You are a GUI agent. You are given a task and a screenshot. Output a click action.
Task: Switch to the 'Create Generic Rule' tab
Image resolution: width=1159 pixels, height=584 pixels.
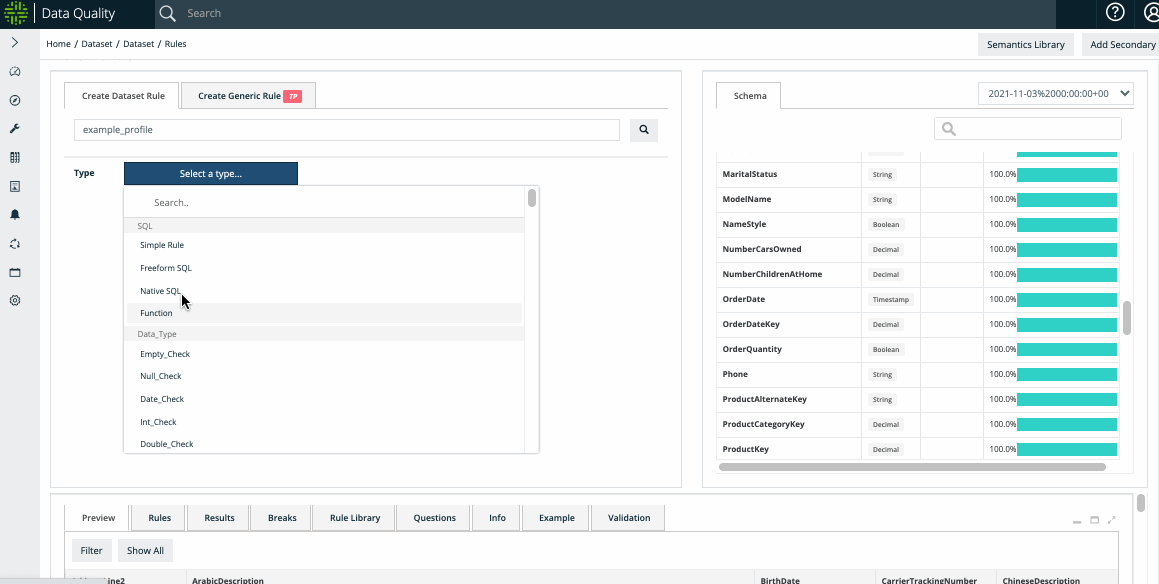tap(248, 96)
